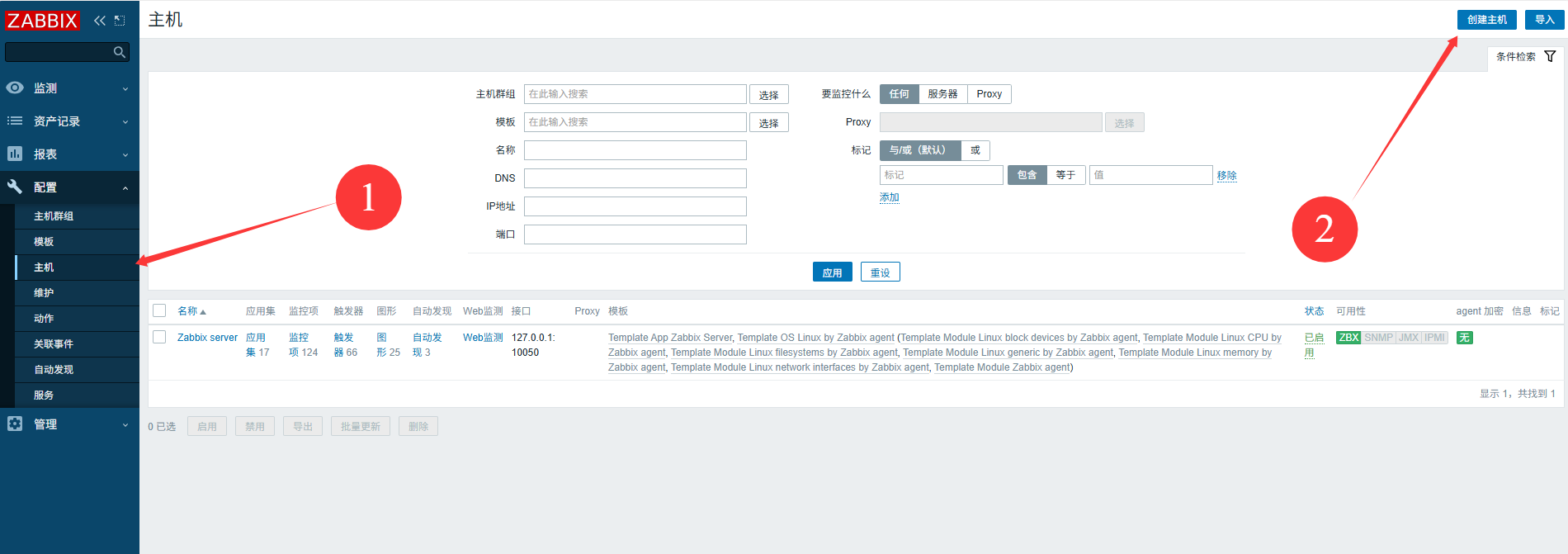
Task: Click the SNMP availability badge
Action: [x=1378, y=338]
